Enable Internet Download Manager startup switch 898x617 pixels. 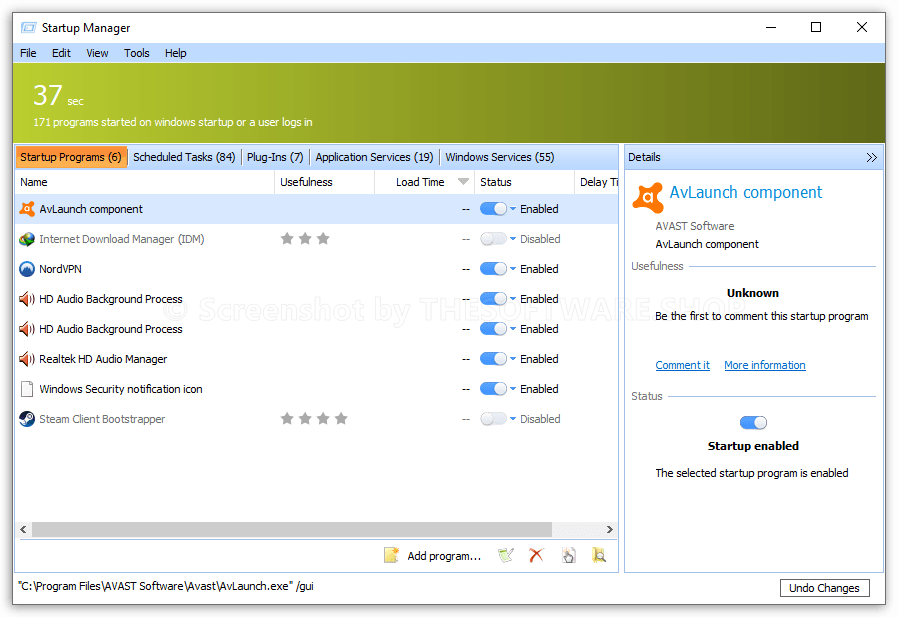point(493,239)
